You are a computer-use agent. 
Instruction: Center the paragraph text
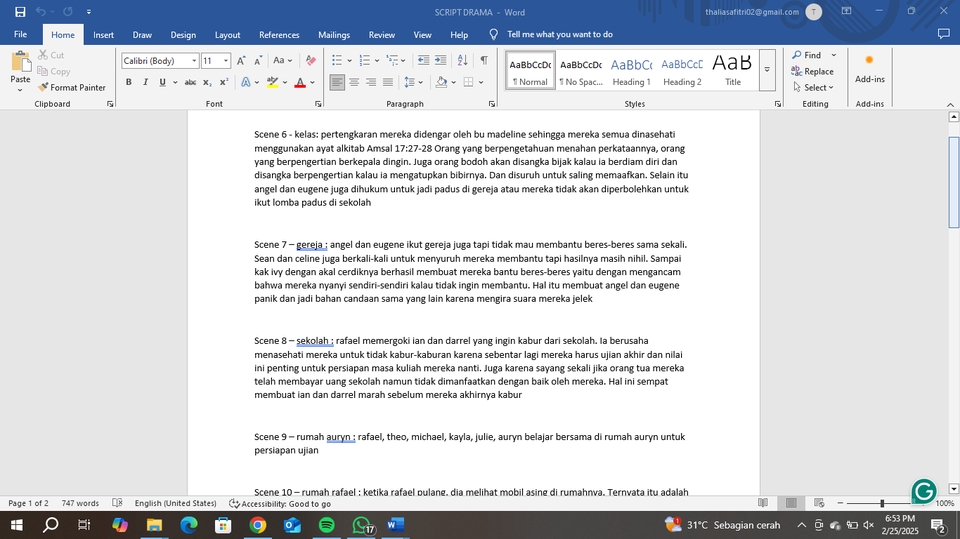pyautogui.click(x=354, y=82)
